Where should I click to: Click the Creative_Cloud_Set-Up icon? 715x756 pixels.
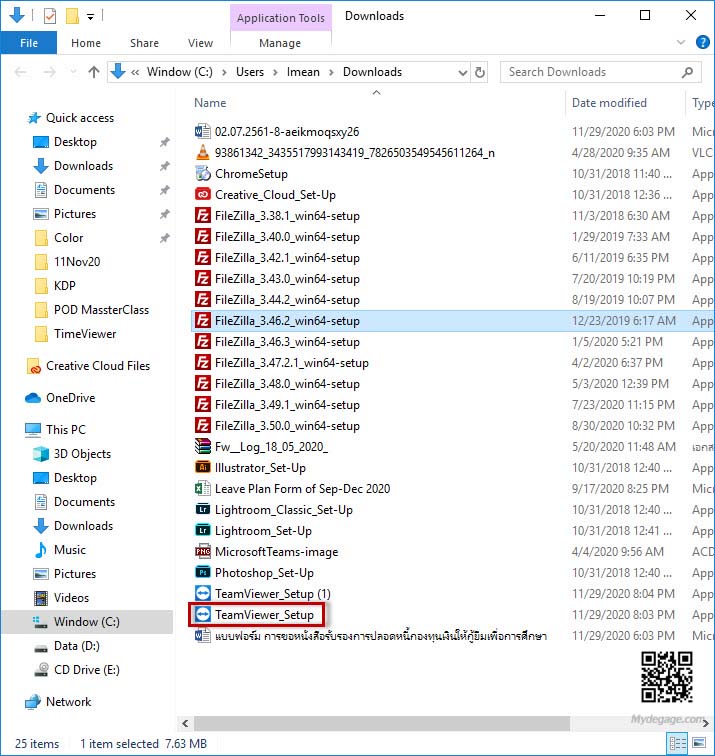click(202, 195)
